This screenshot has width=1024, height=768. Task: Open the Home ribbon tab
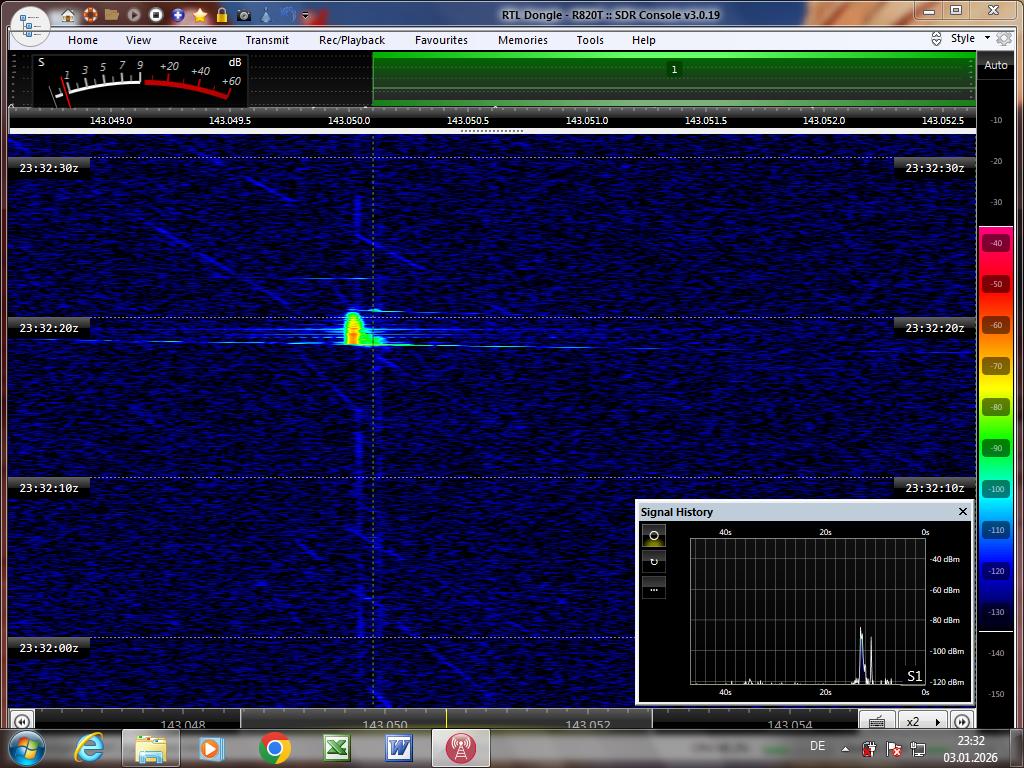pyautogui.click(x=83, y=40)
